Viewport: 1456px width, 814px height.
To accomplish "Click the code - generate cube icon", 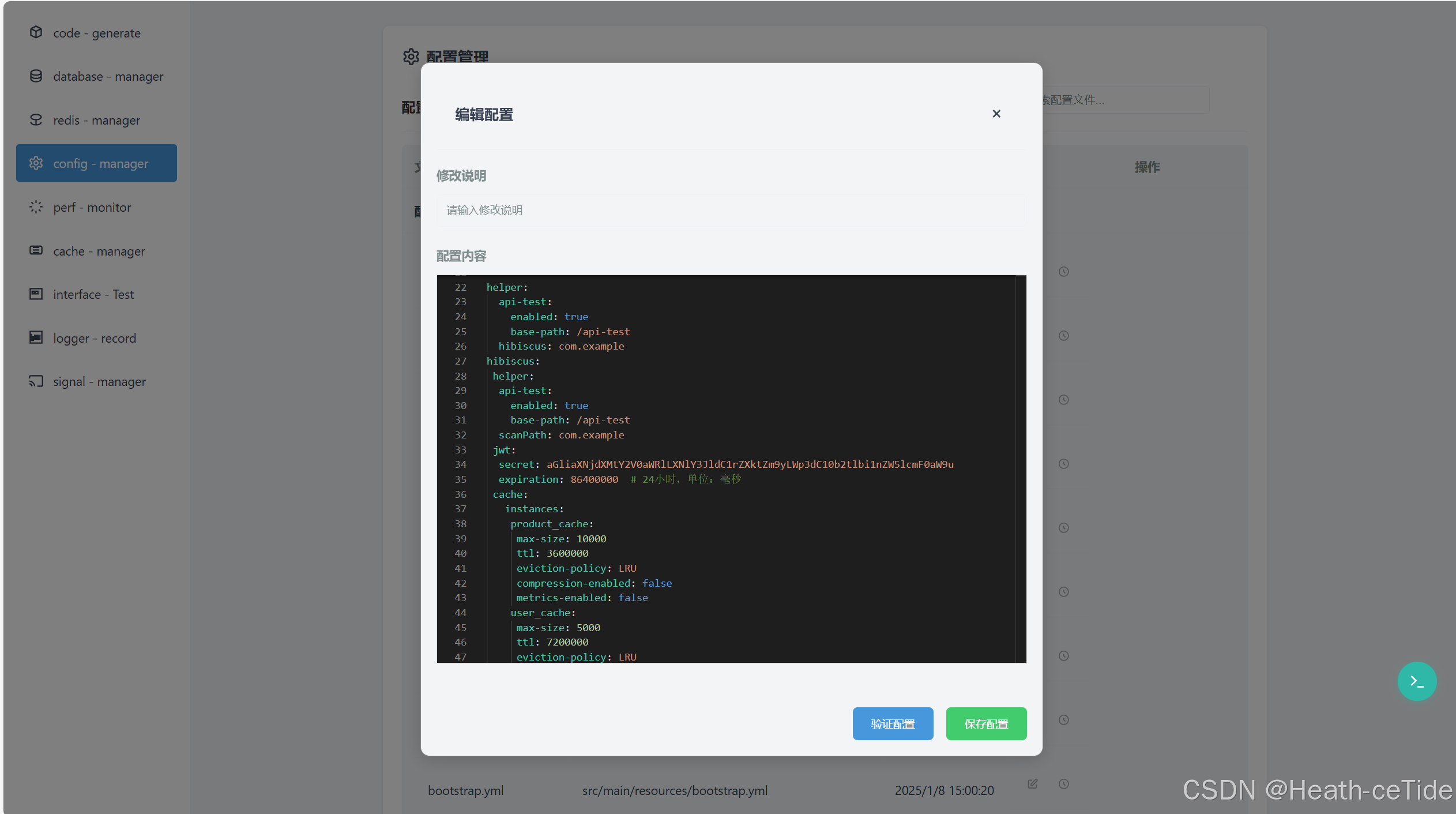I will (36, 32).
